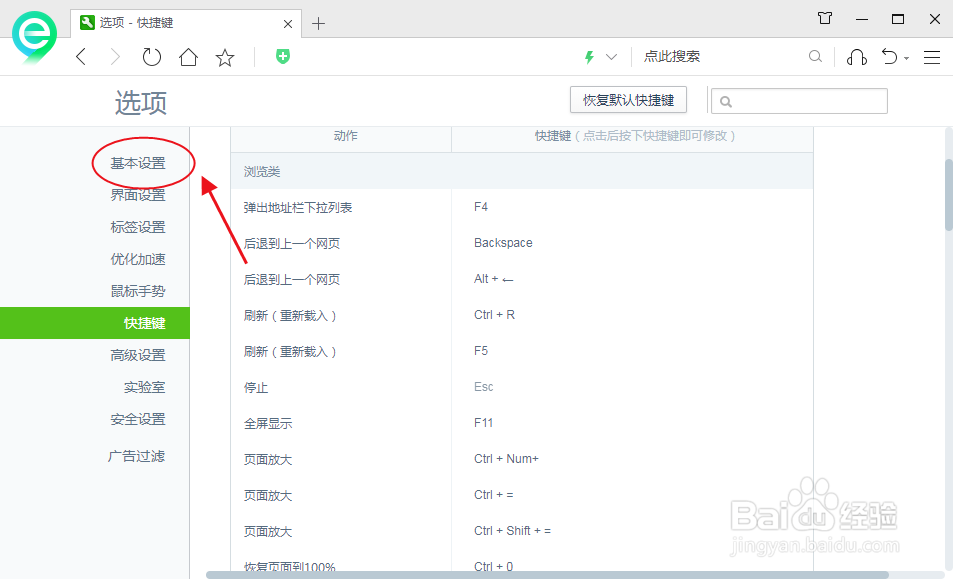Open the hamburger main menu

pos(932,57)
